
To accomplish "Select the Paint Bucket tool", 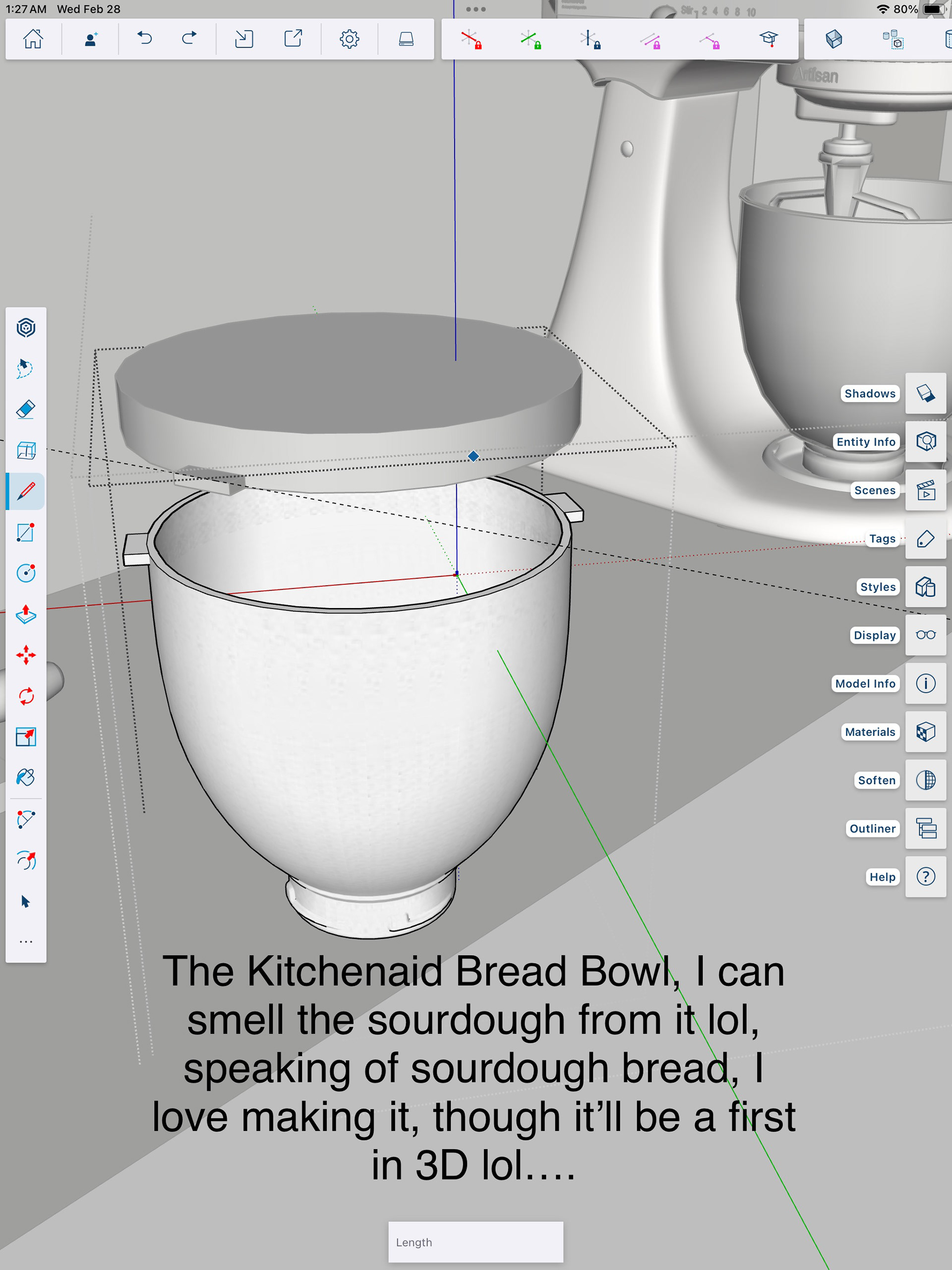I will pos(26,778).
